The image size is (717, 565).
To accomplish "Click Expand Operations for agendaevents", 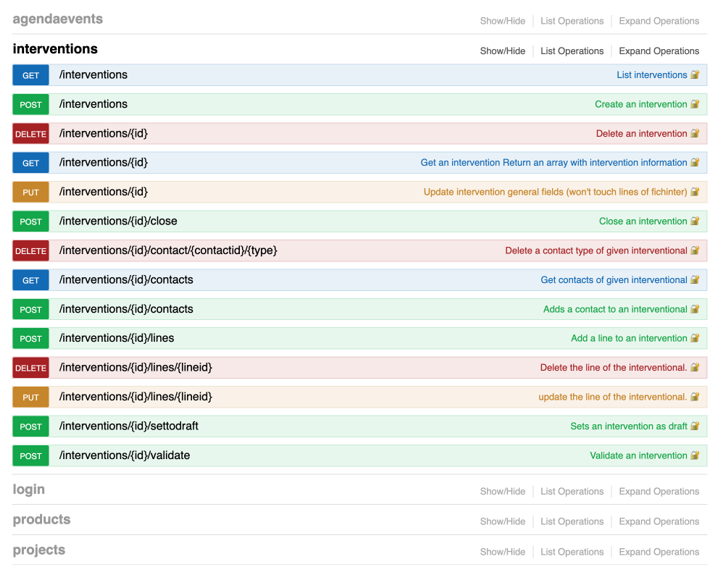I will [659, 21].
